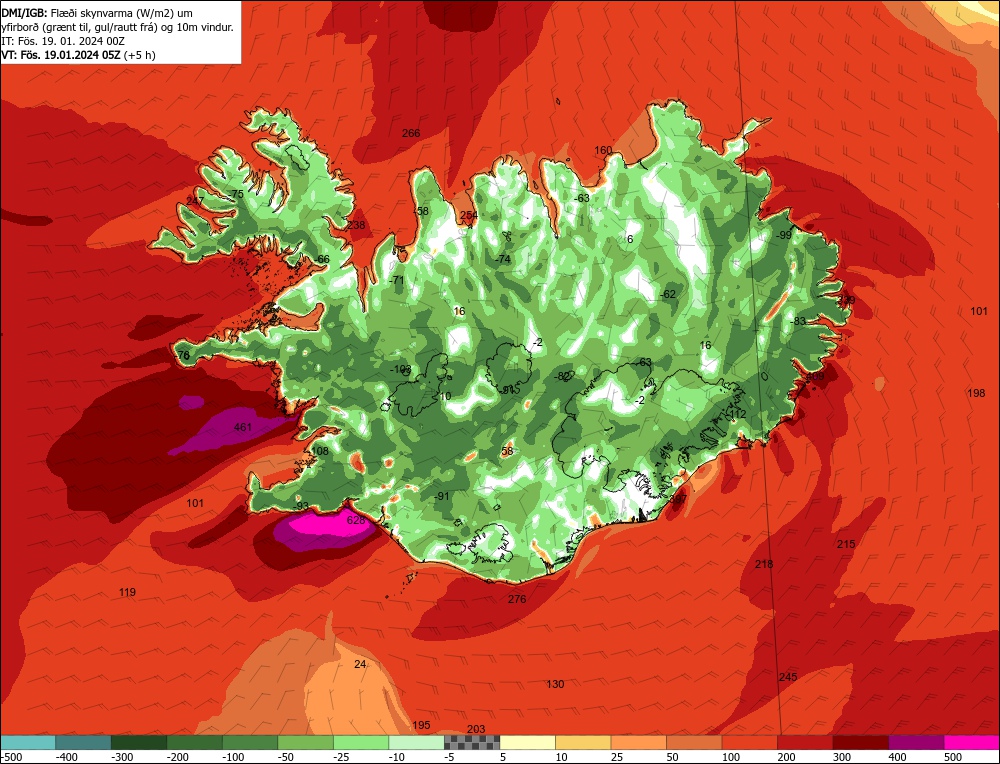
Task: Click the 238 flux value
Action: tap(356, 225)
